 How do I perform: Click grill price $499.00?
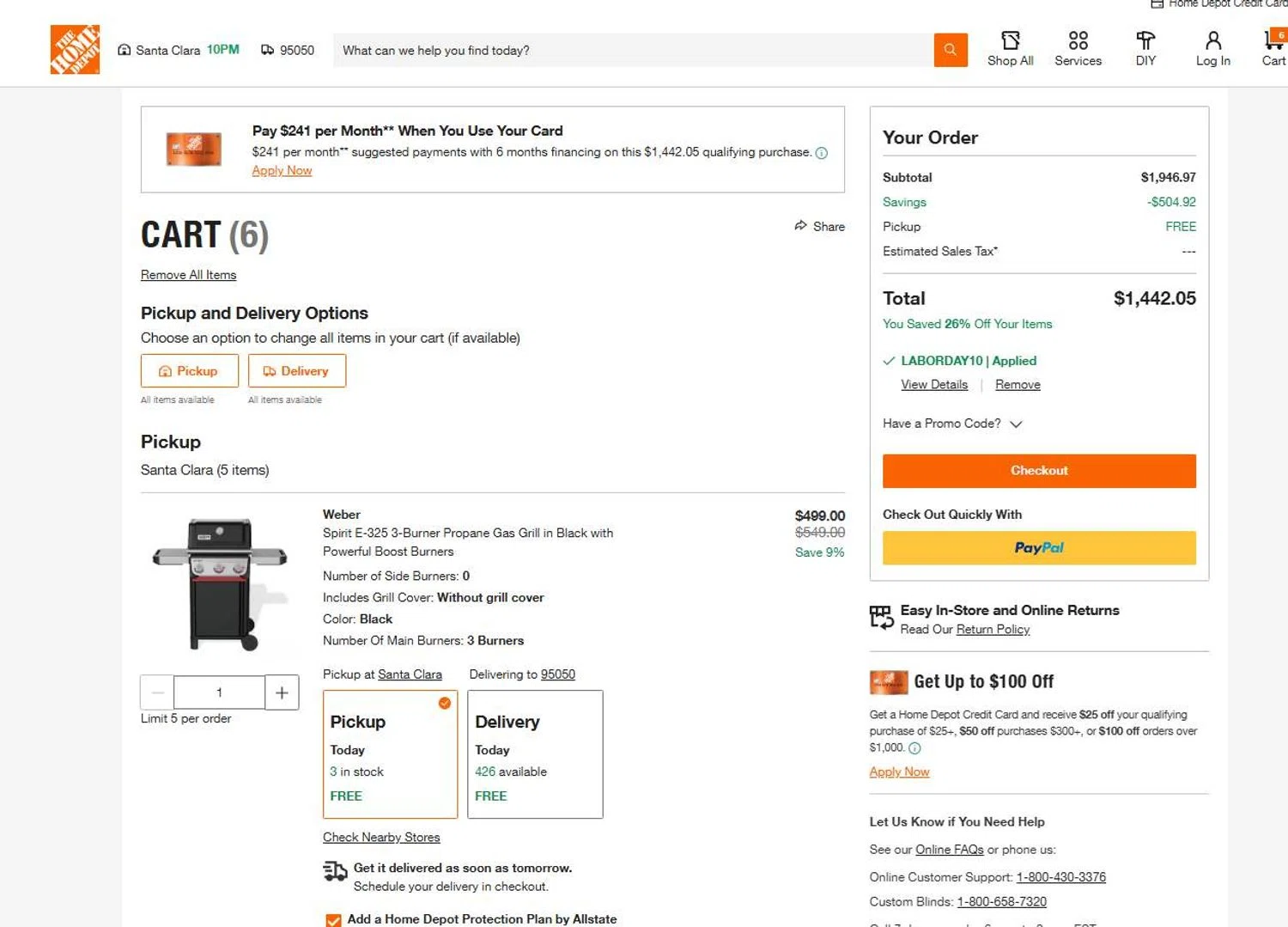click(819, 515)
